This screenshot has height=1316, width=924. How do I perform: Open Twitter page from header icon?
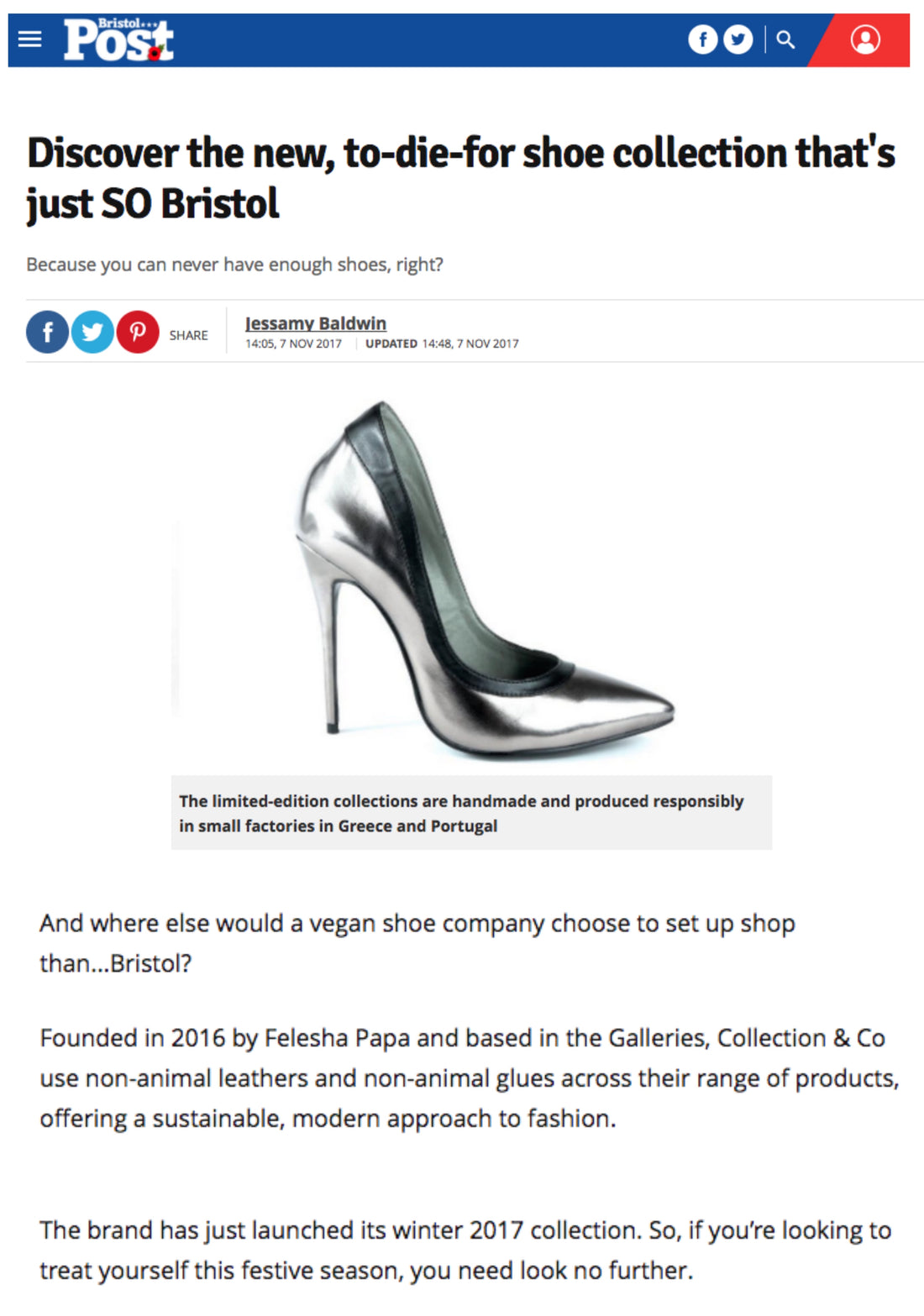pyautogui.click(x=738, y=39)
